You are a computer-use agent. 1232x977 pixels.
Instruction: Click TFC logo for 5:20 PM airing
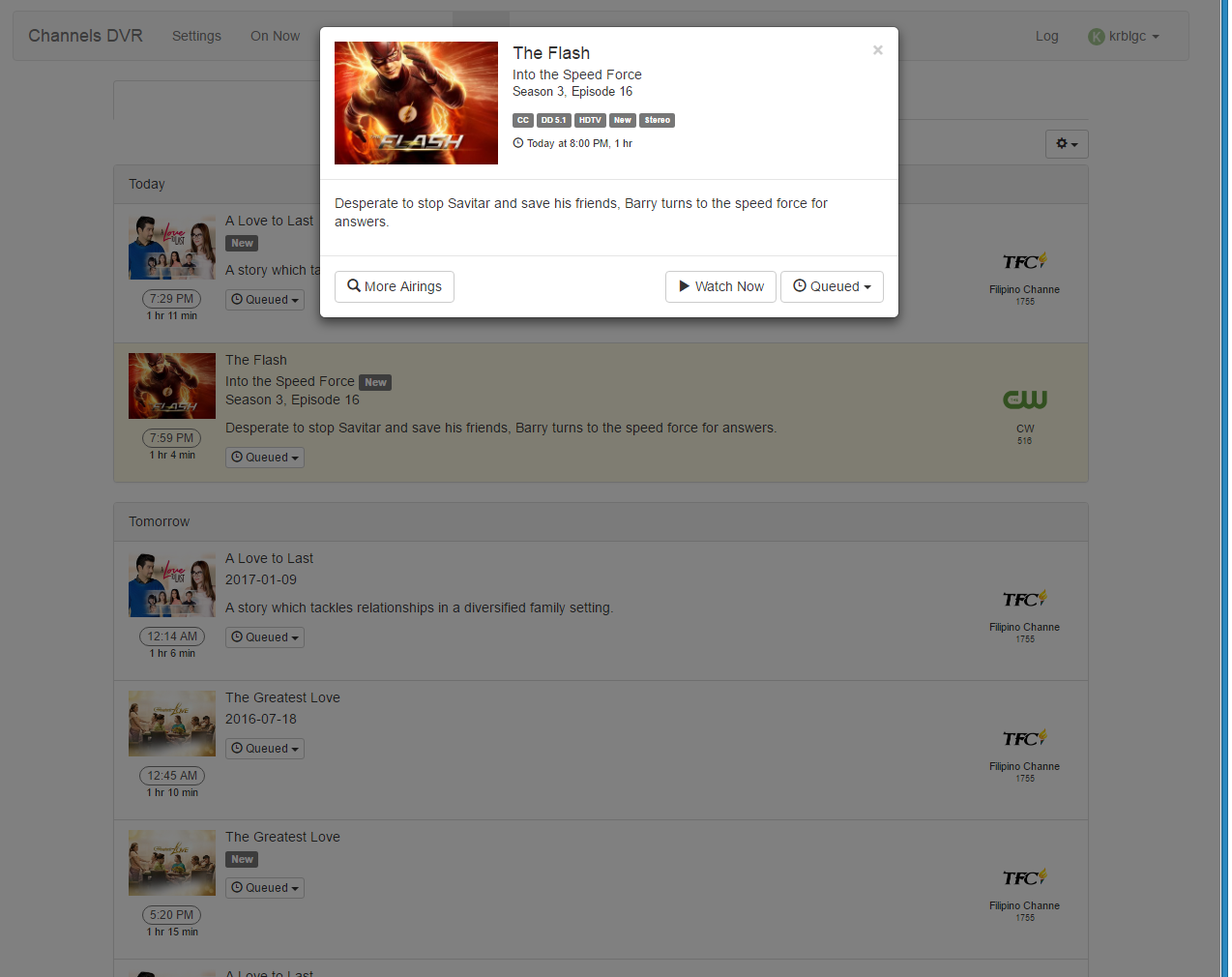click(x=1024, y=878)
